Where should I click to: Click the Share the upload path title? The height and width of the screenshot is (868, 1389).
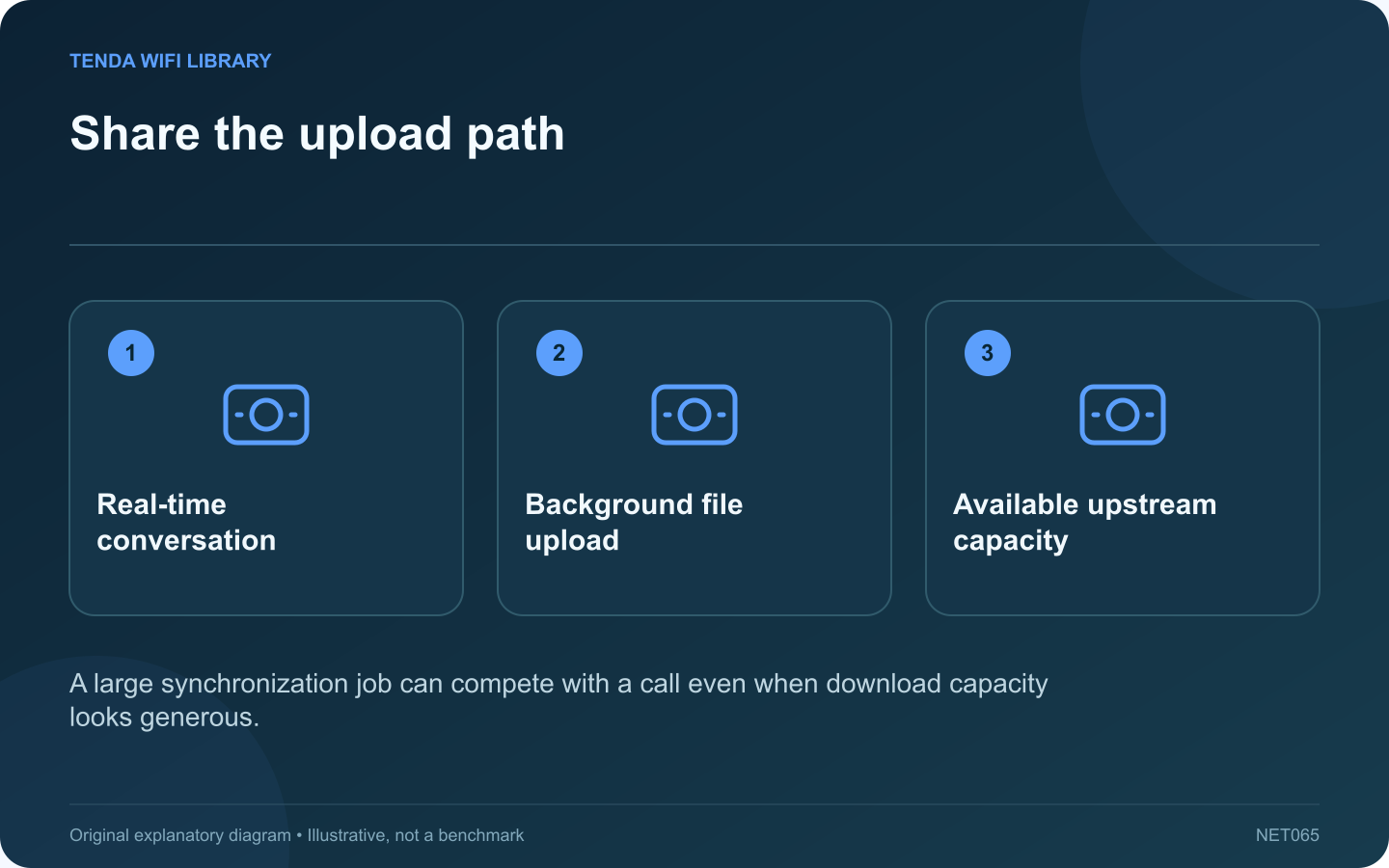pyautogui.click(x=317, y=134)
